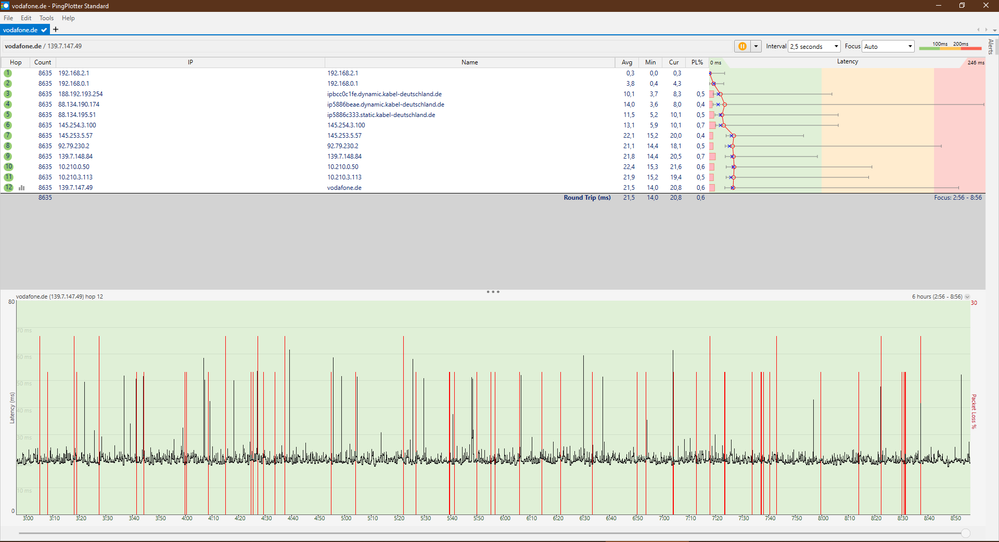Open the Focus Auto dropdown
The height and width of the screenshot is (542, 999).
point(887,46)
